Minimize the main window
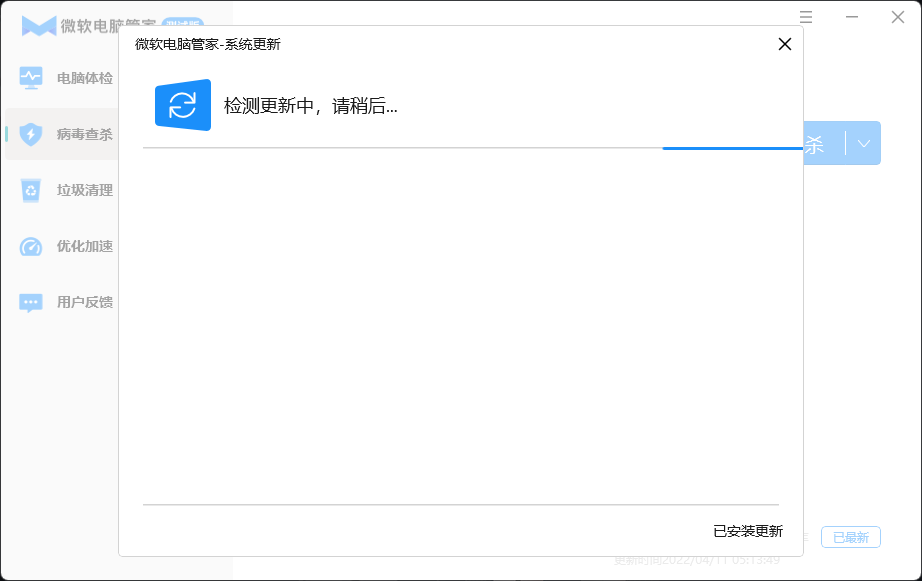This screenshot has width=922, height=581. (851, 17)
